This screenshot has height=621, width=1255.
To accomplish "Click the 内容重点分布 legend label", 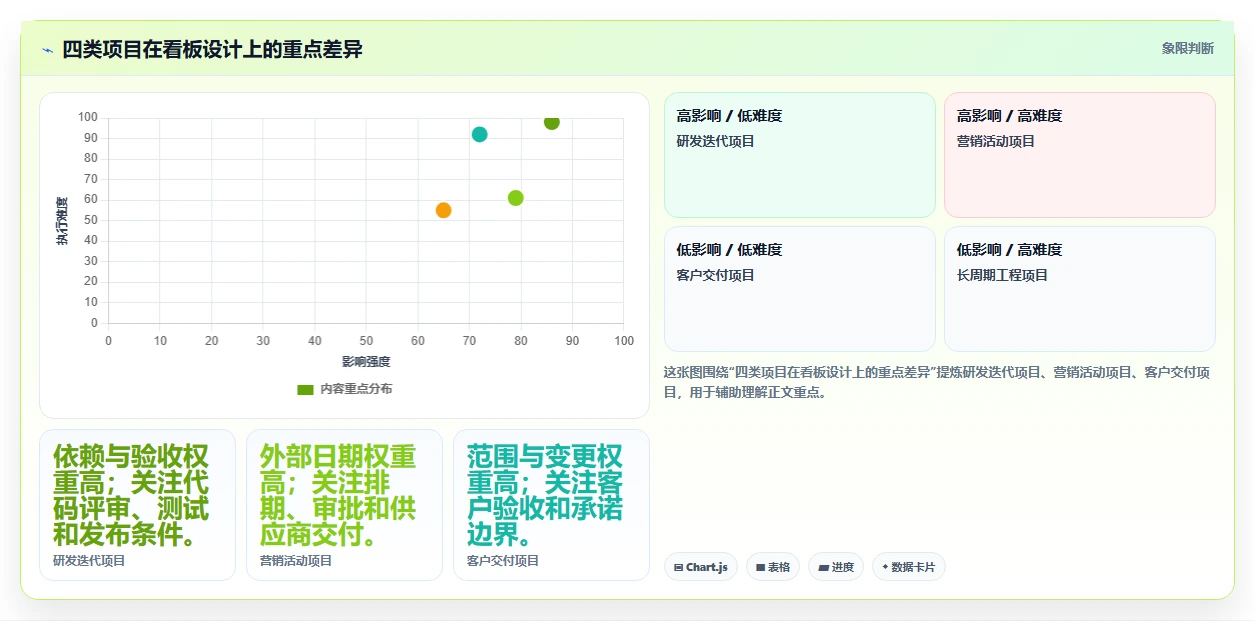I will (356, 389).
